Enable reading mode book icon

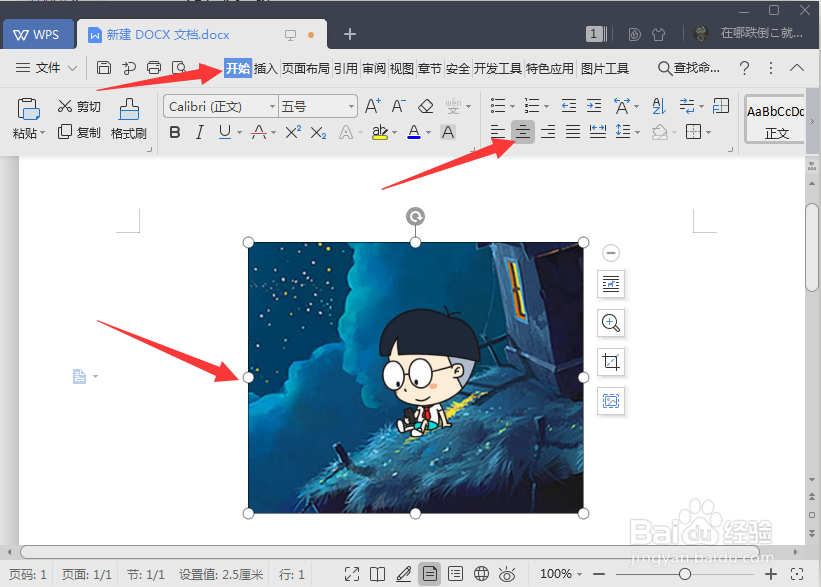pos(378,574)
